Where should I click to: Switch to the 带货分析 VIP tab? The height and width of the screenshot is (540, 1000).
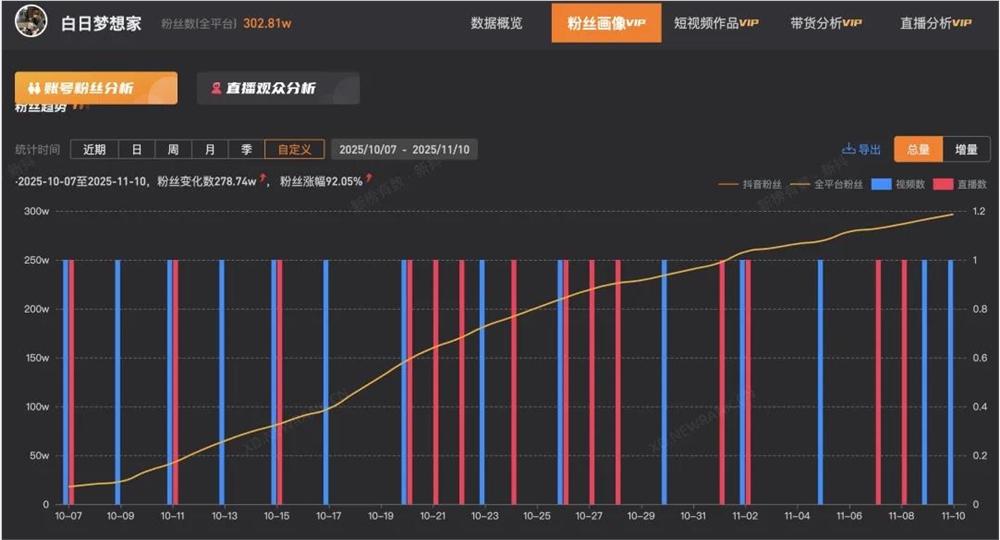[826, 23]
